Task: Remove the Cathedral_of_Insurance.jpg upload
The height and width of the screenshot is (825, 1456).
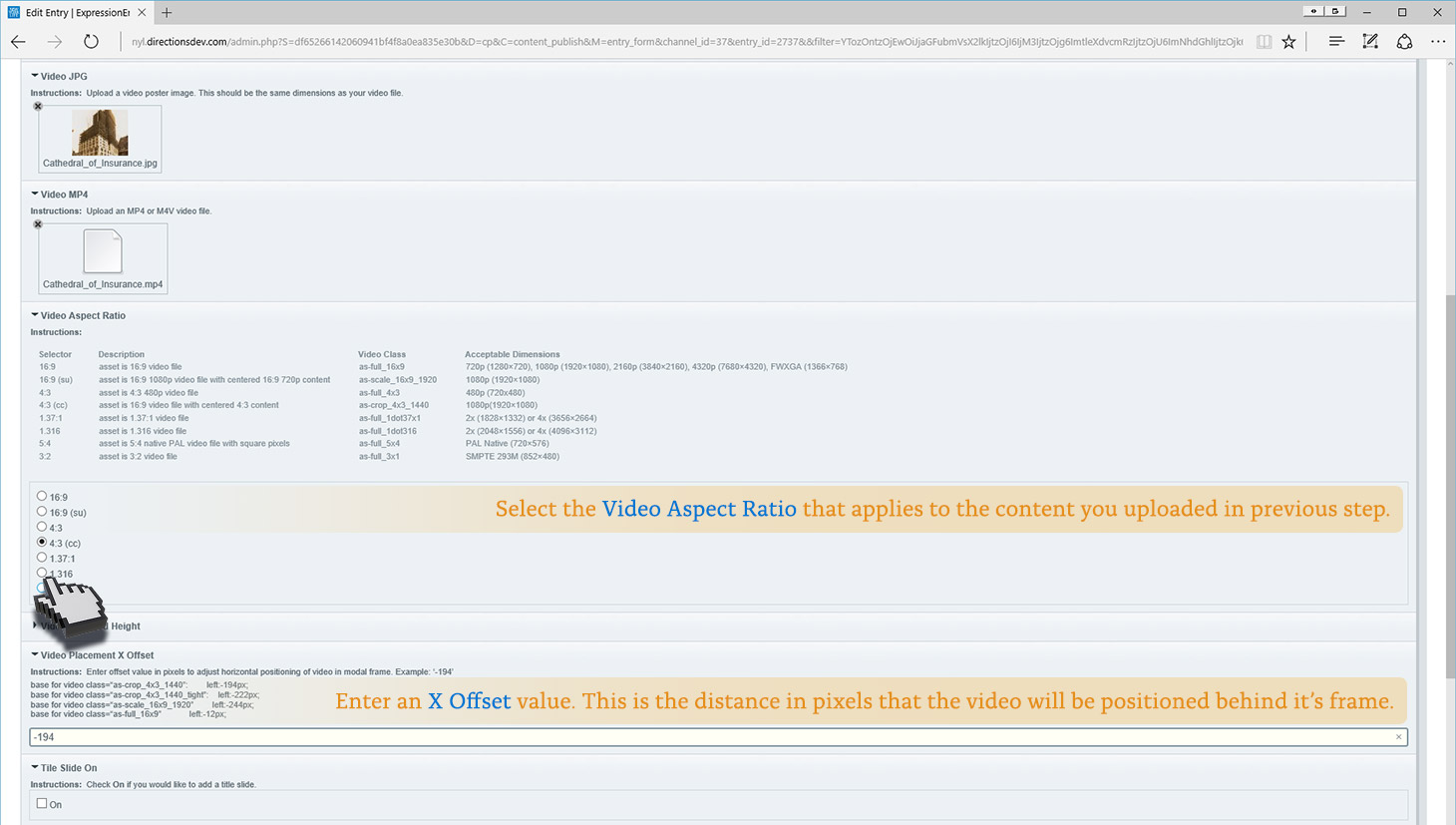Action: 38,106
